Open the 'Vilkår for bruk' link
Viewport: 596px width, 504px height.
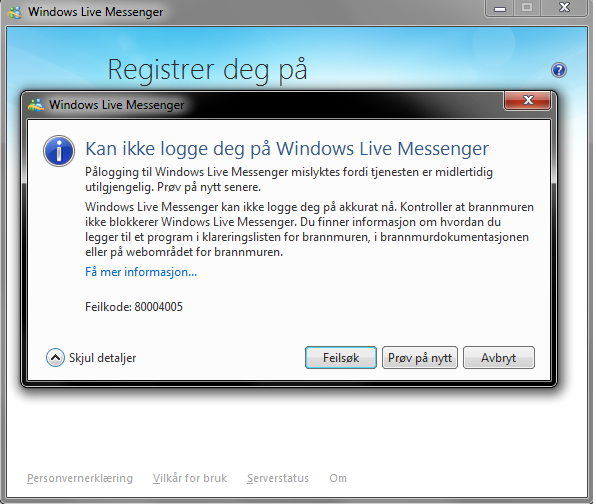pyautogui.click(x=190, y=478)
